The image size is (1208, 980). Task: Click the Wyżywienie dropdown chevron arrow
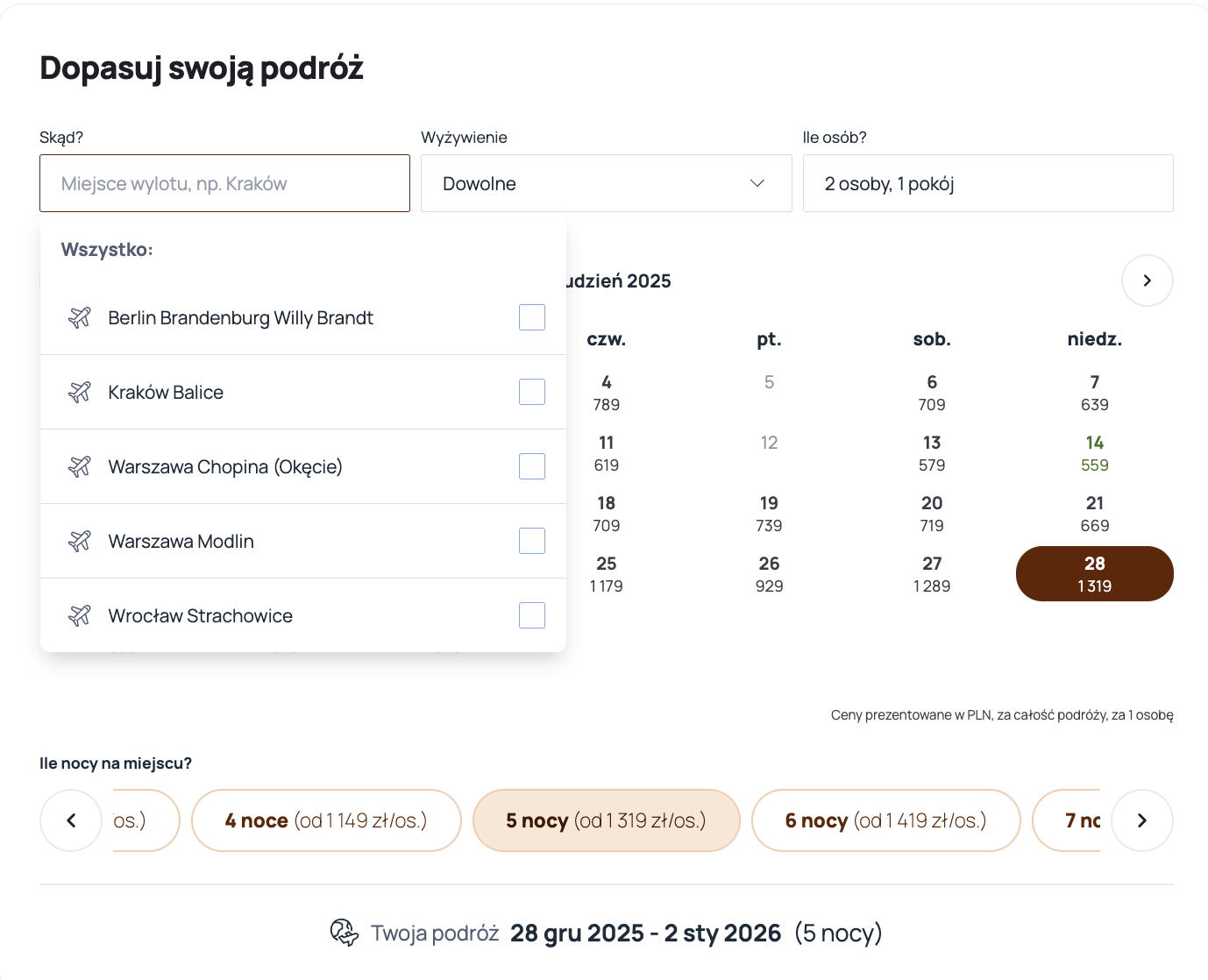coord(757,183)
